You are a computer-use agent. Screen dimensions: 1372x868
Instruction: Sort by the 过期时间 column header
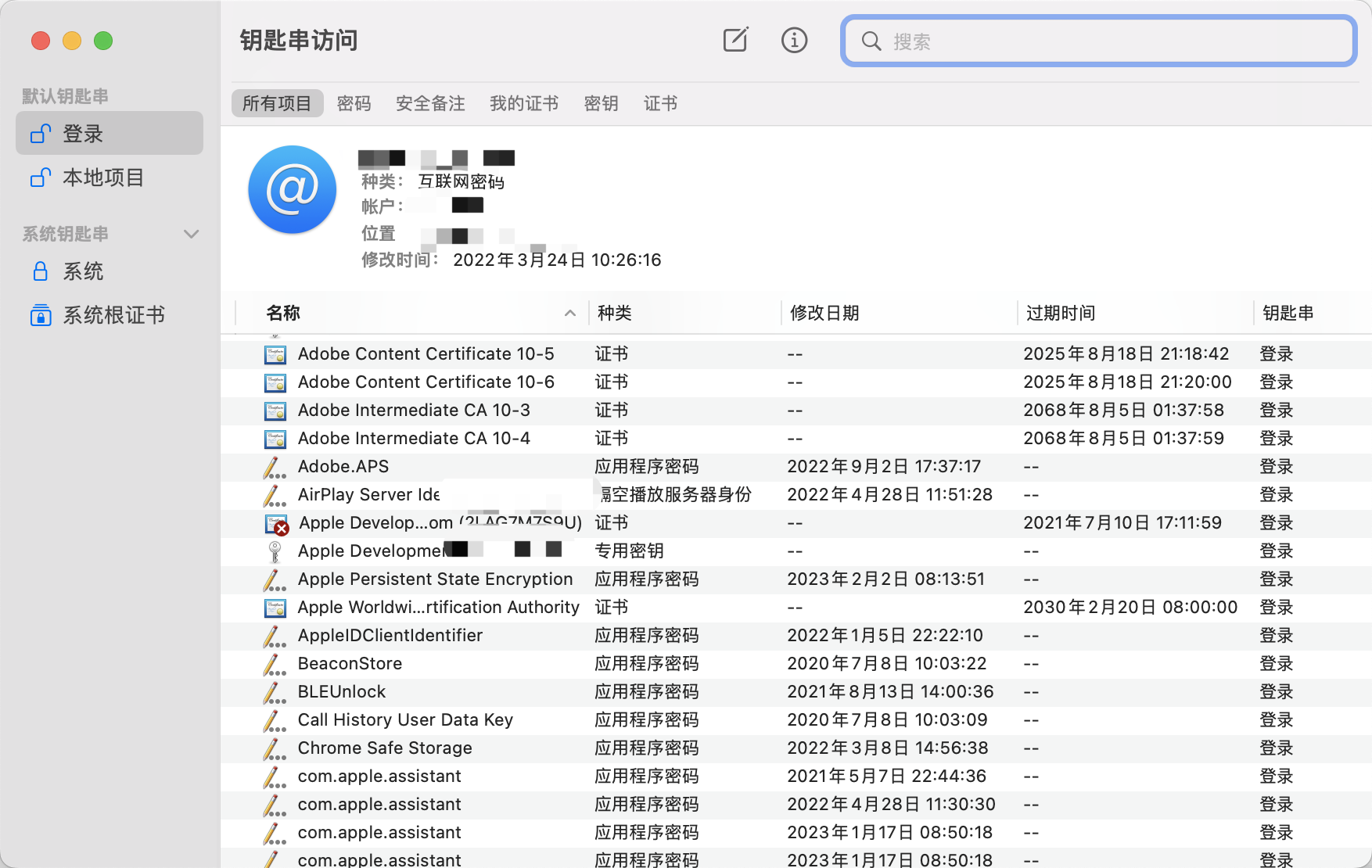point(1061,313)
